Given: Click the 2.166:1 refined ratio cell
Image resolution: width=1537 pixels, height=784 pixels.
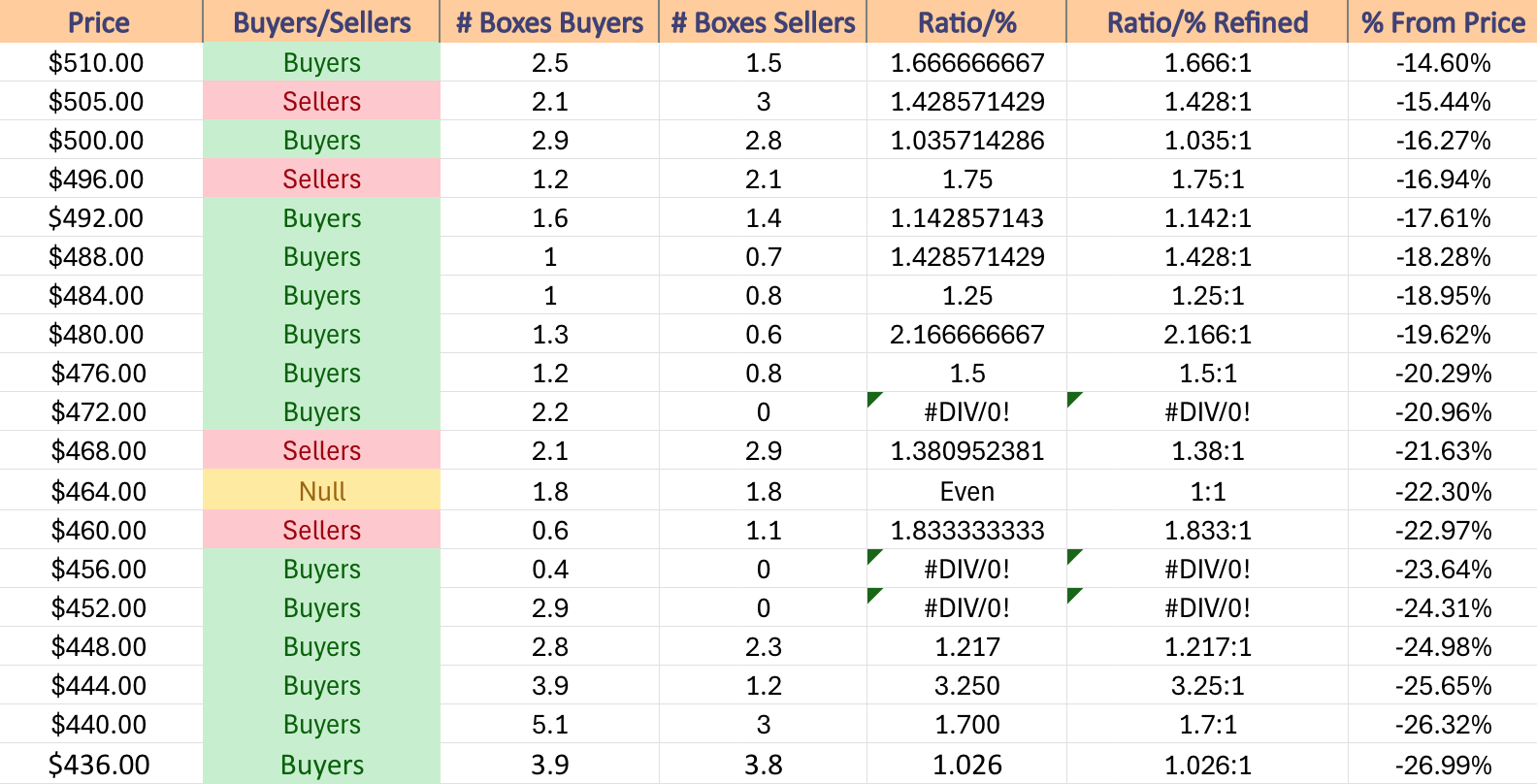Looking at the screenshot, I should (1207, 334).
